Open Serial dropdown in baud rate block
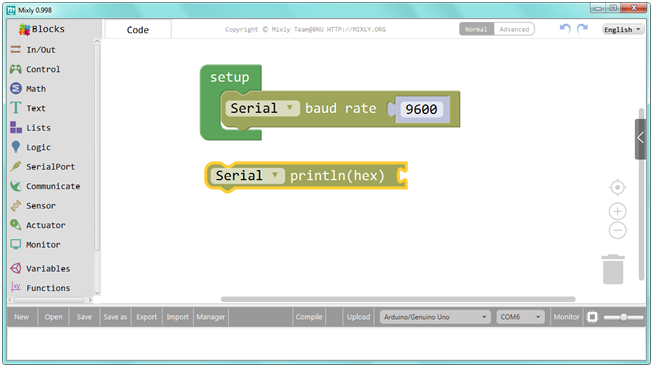Image resolution: width=653 pixels, height=367 pixels. coord(262,108)
